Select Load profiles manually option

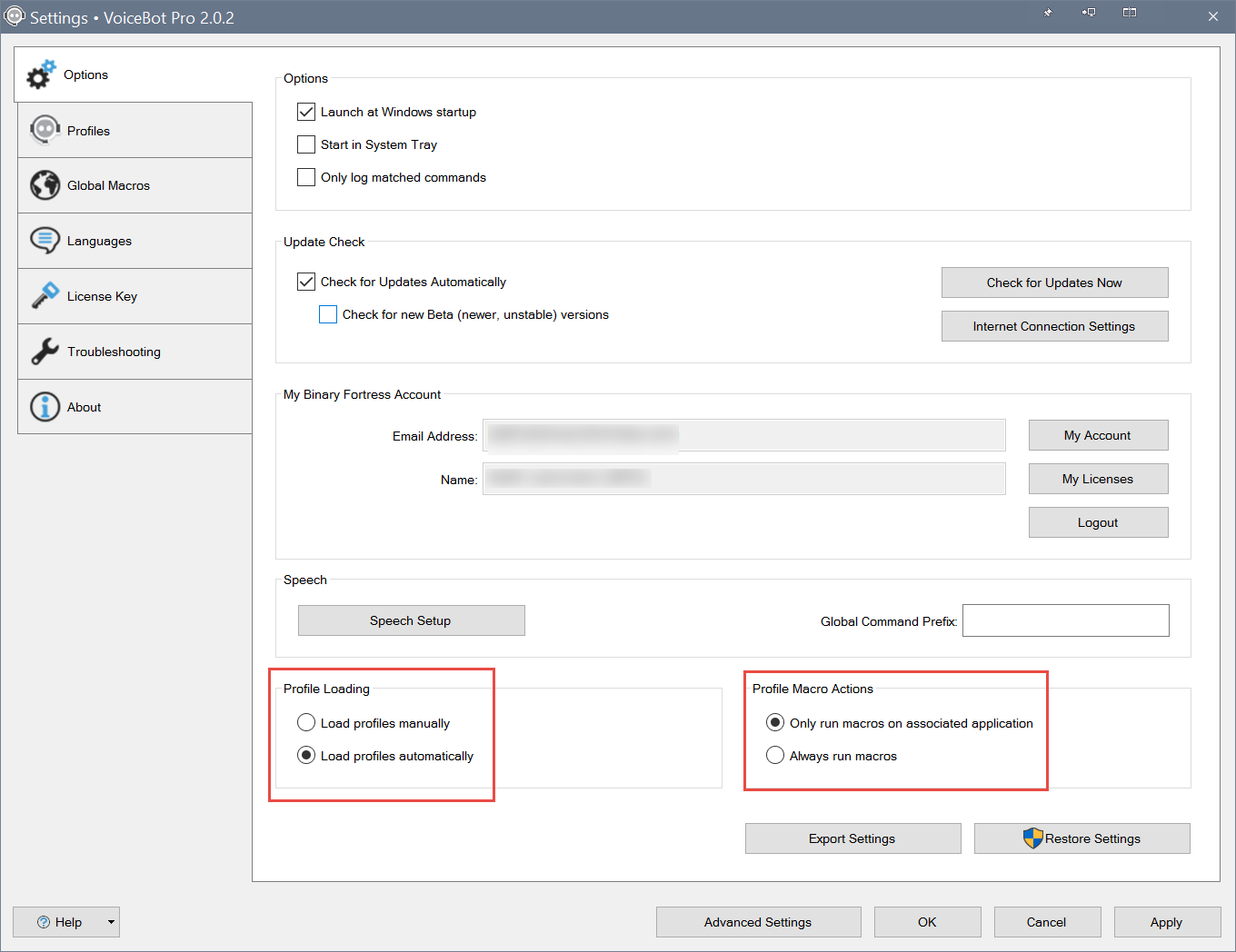[x=306, y=723]
